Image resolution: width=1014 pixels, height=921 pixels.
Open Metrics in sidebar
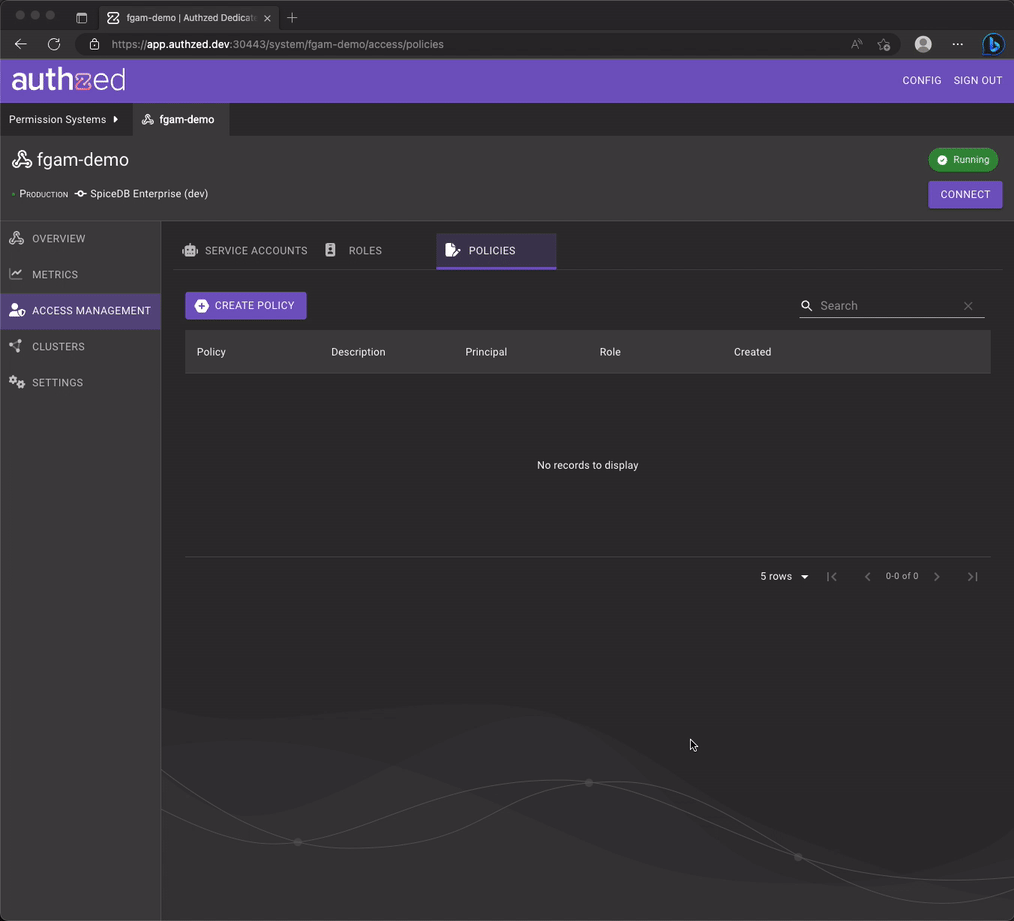[x=80, y=274]
